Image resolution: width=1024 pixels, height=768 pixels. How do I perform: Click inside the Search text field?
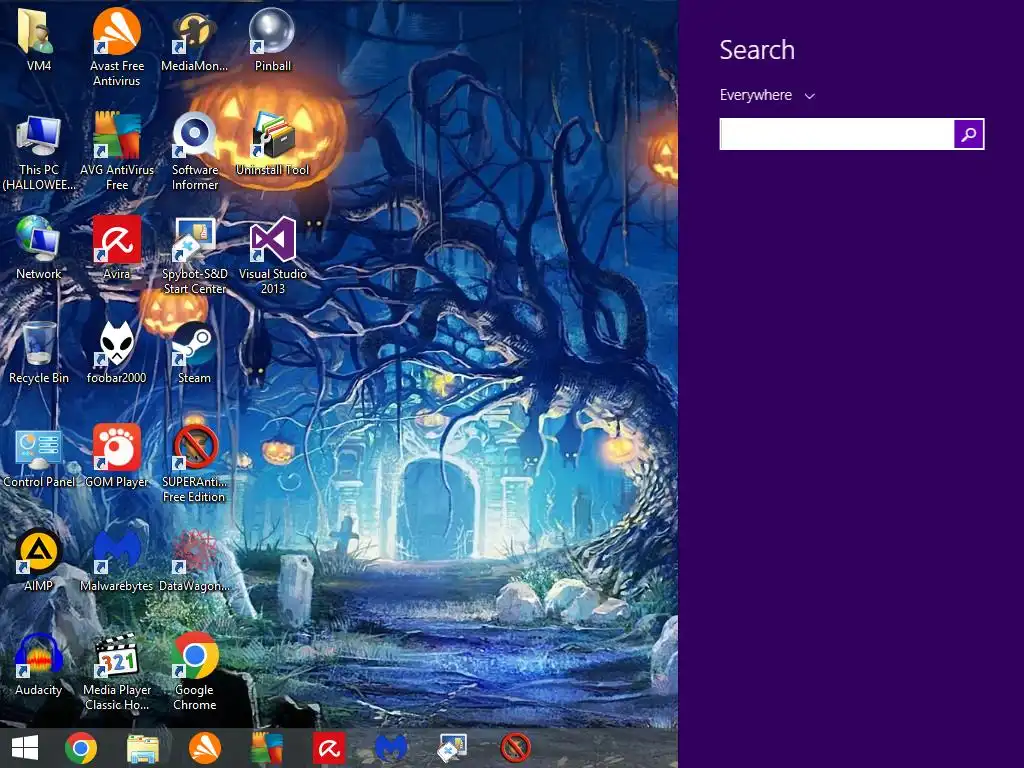point(837,134)
